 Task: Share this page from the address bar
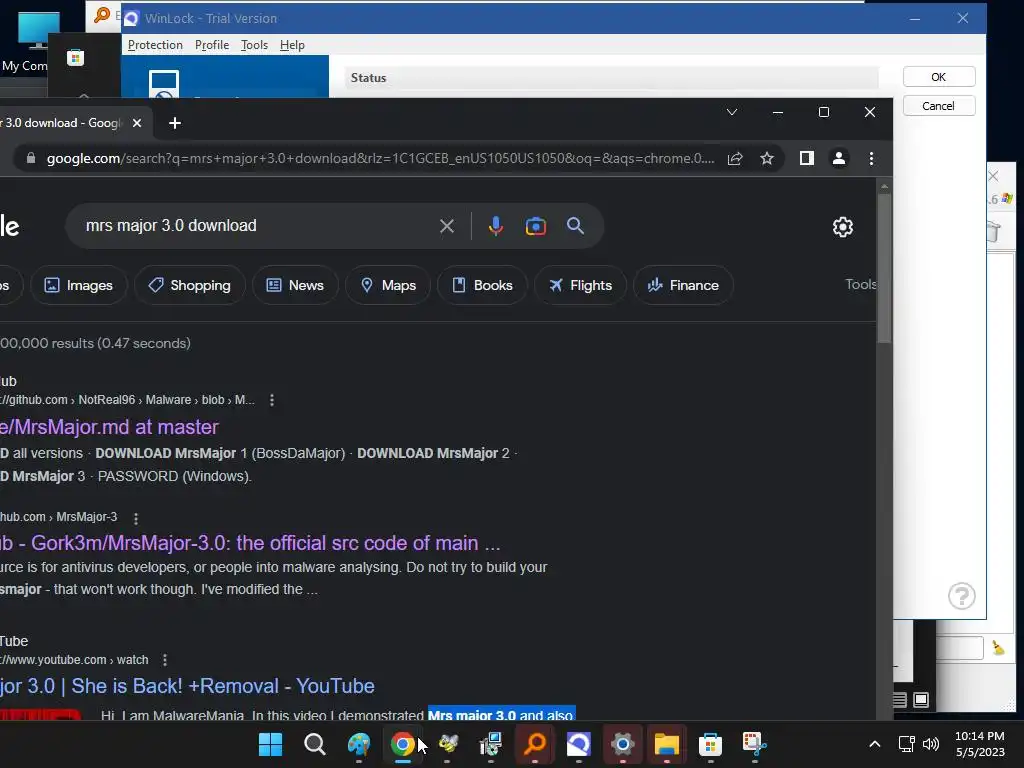pos(735,159)
